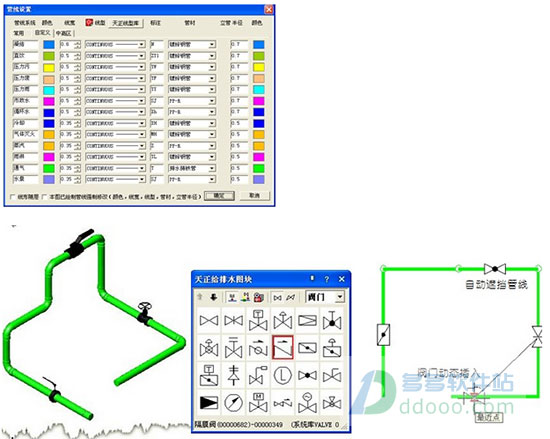Choose the vertical arrow double-bar symbol
This screenshot has height=439, width=550.
coord(234,375)
